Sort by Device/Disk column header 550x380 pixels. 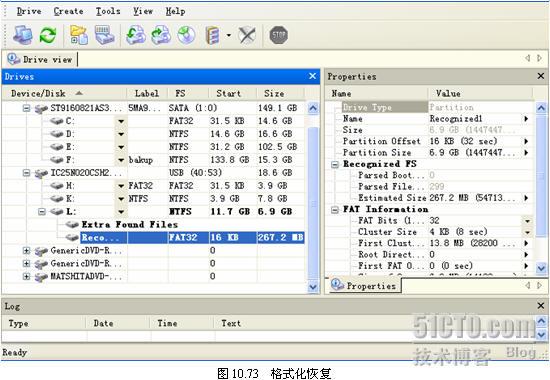64,93
